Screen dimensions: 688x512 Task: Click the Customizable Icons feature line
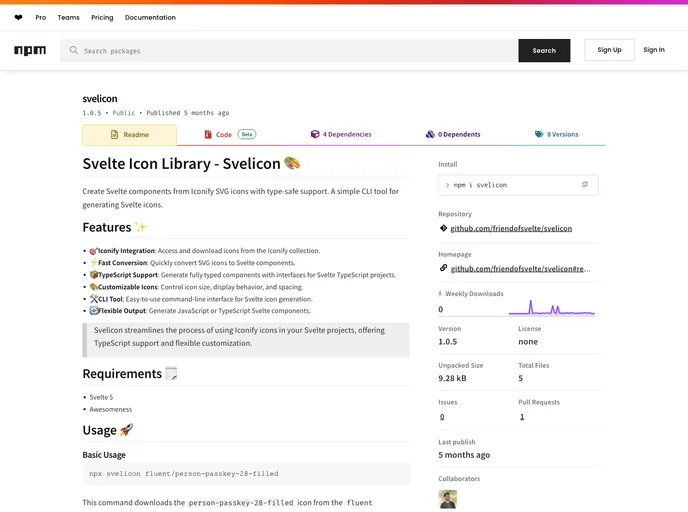point(196,287)
